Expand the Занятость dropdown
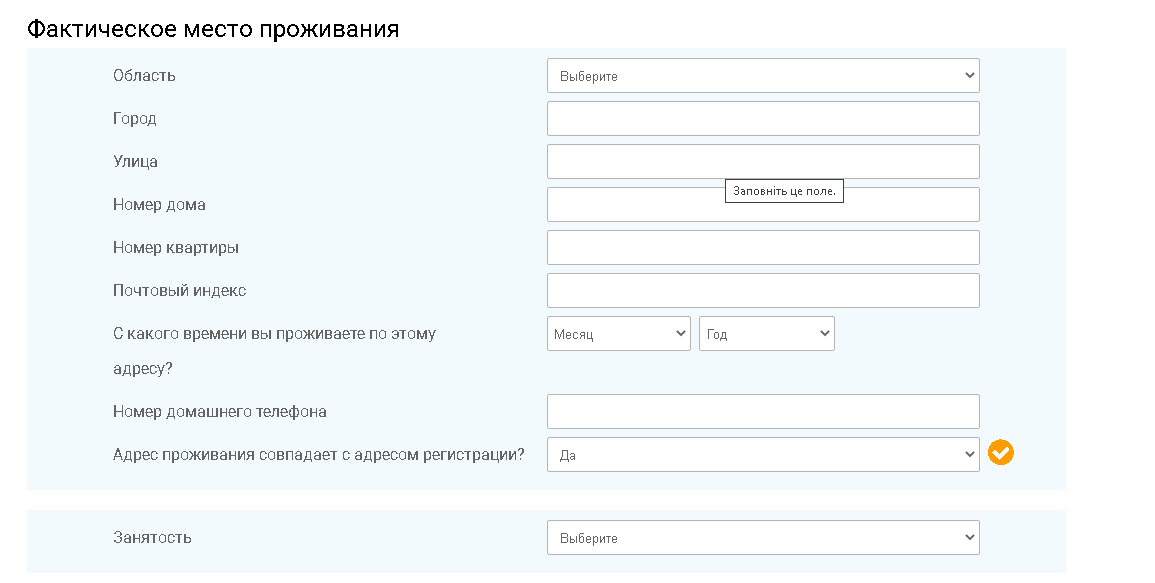This screenshot has height=583, width=1155. pos(763,538)
